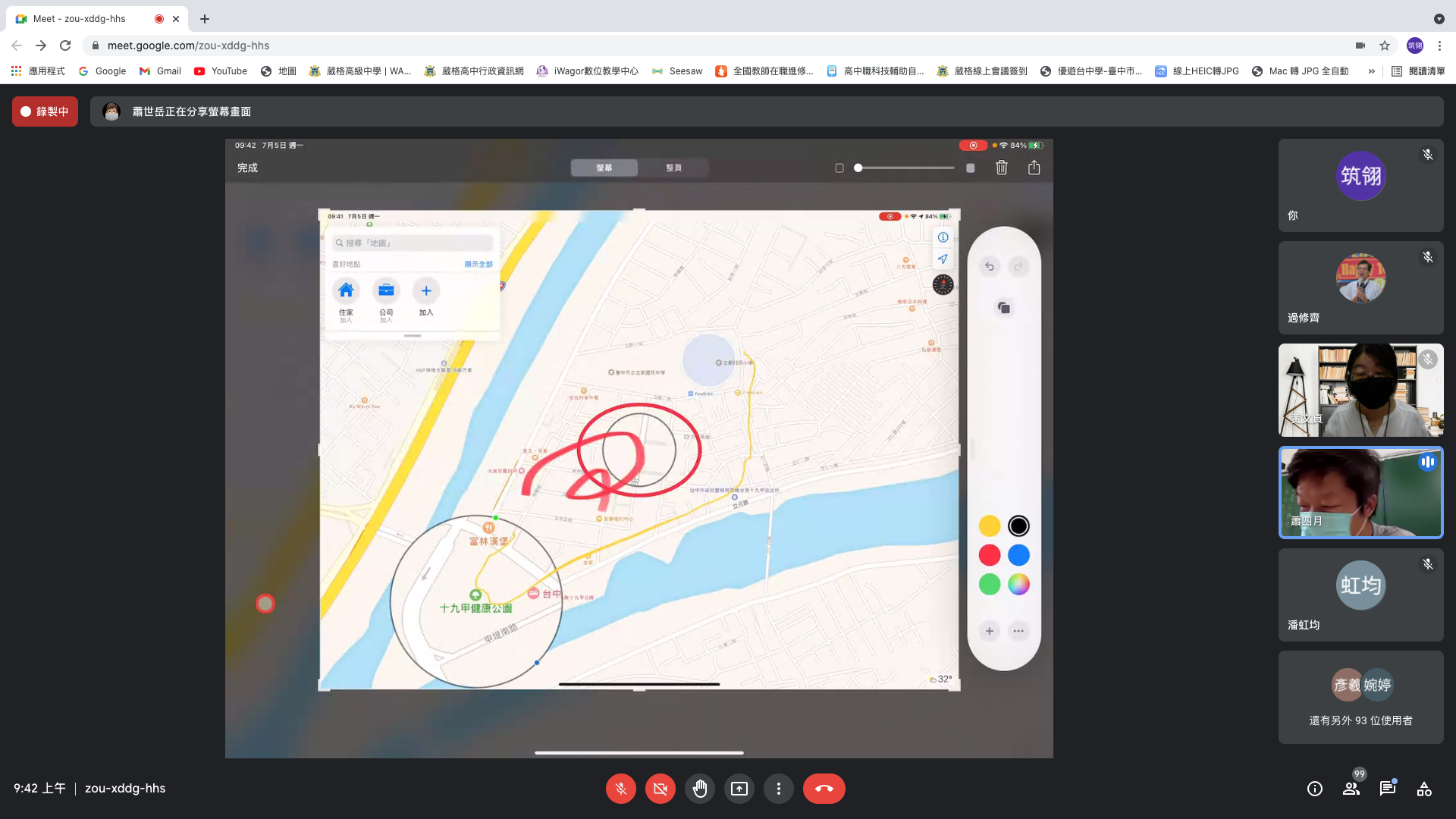
Task: Click the present screen icon
Action: click(739, 789)
